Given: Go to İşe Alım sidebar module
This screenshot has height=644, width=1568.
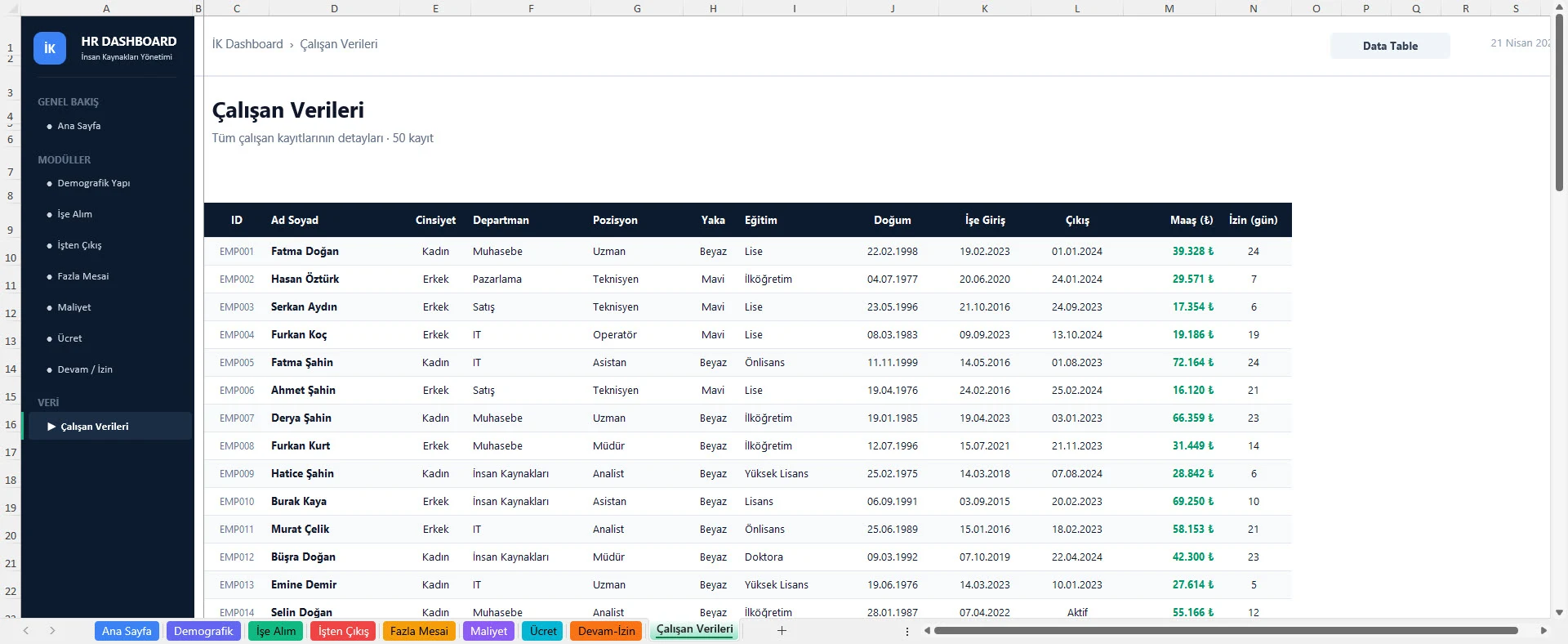Looking at the screenshot, I should (74, 214).
